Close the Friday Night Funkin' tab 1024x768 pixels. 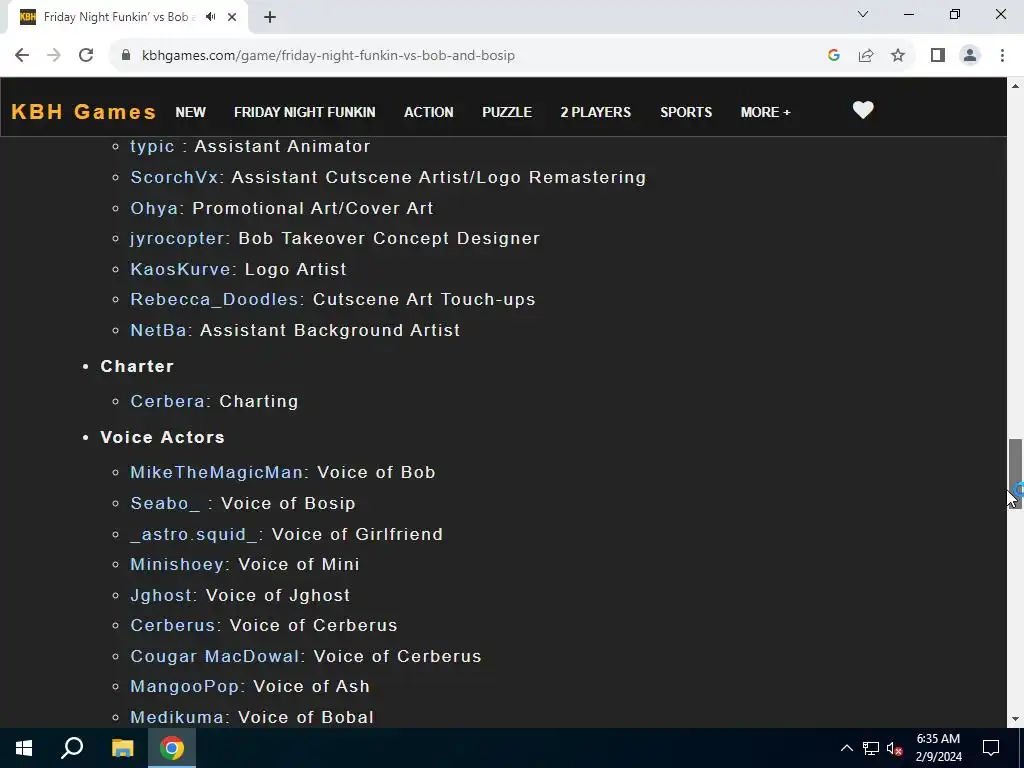232,17
